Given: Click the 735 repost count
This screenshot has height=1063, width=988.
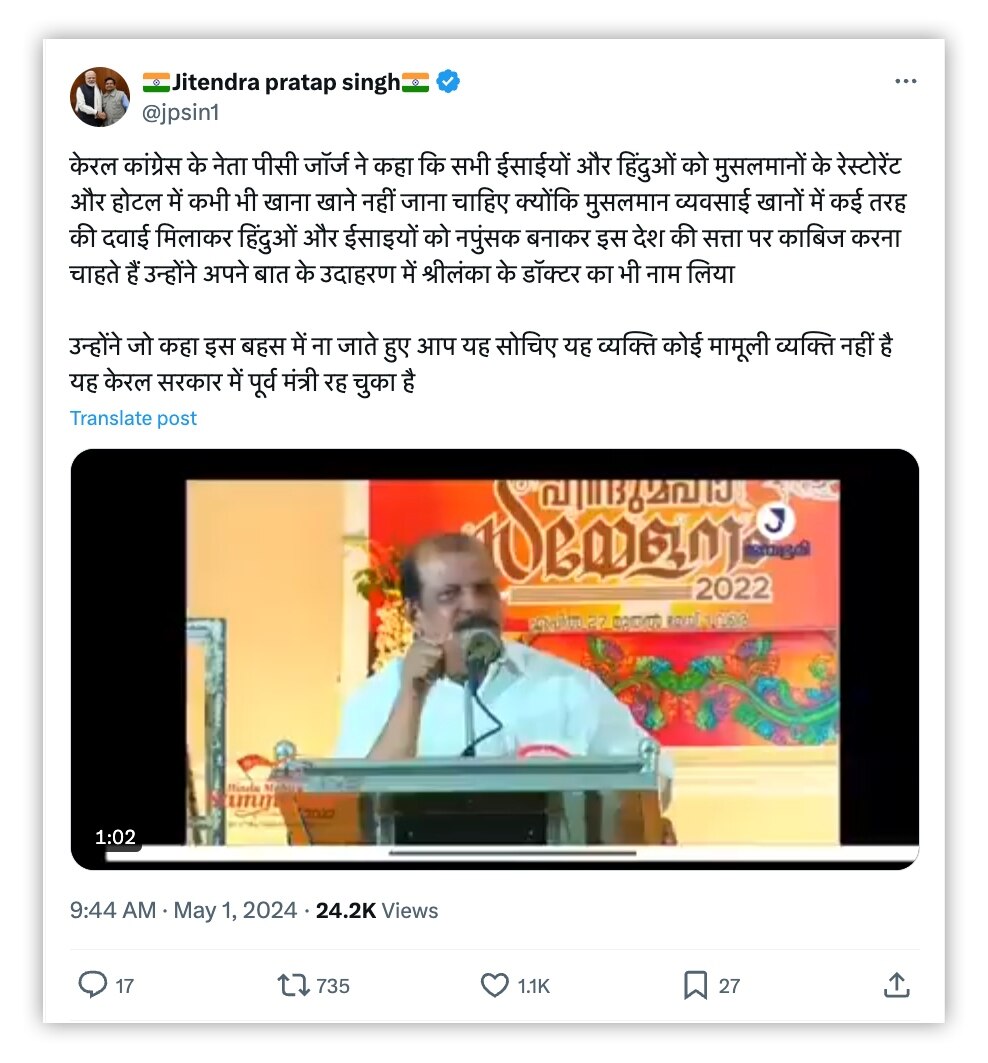Looking at the screenshot, I should tap(333, 986).
